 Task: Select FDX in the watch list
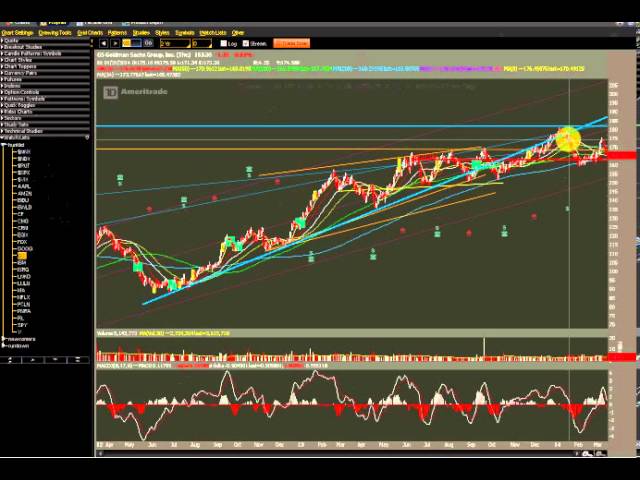pos(22,242)
